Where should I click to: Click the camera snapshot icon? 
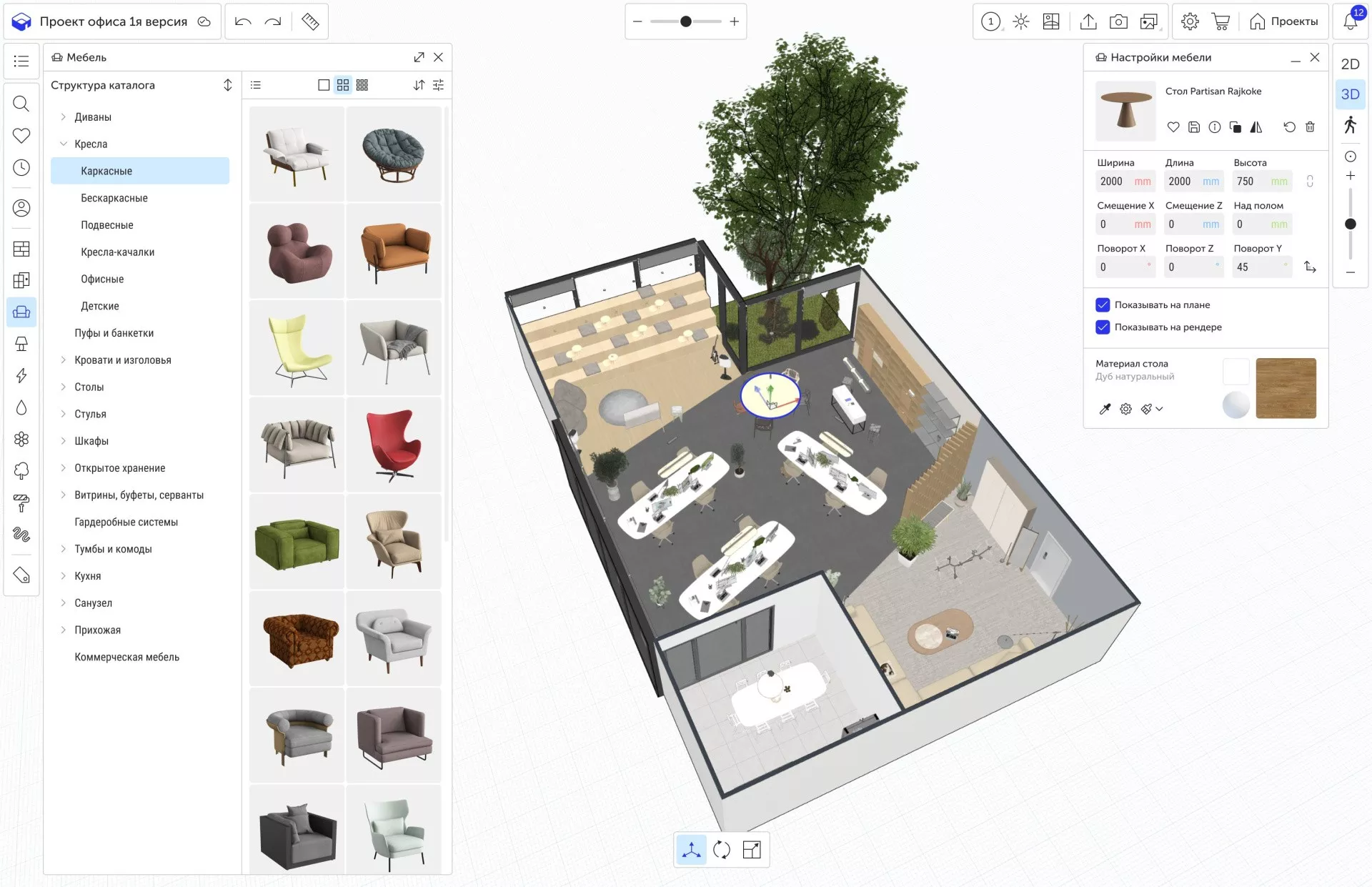click(1118, 21)
